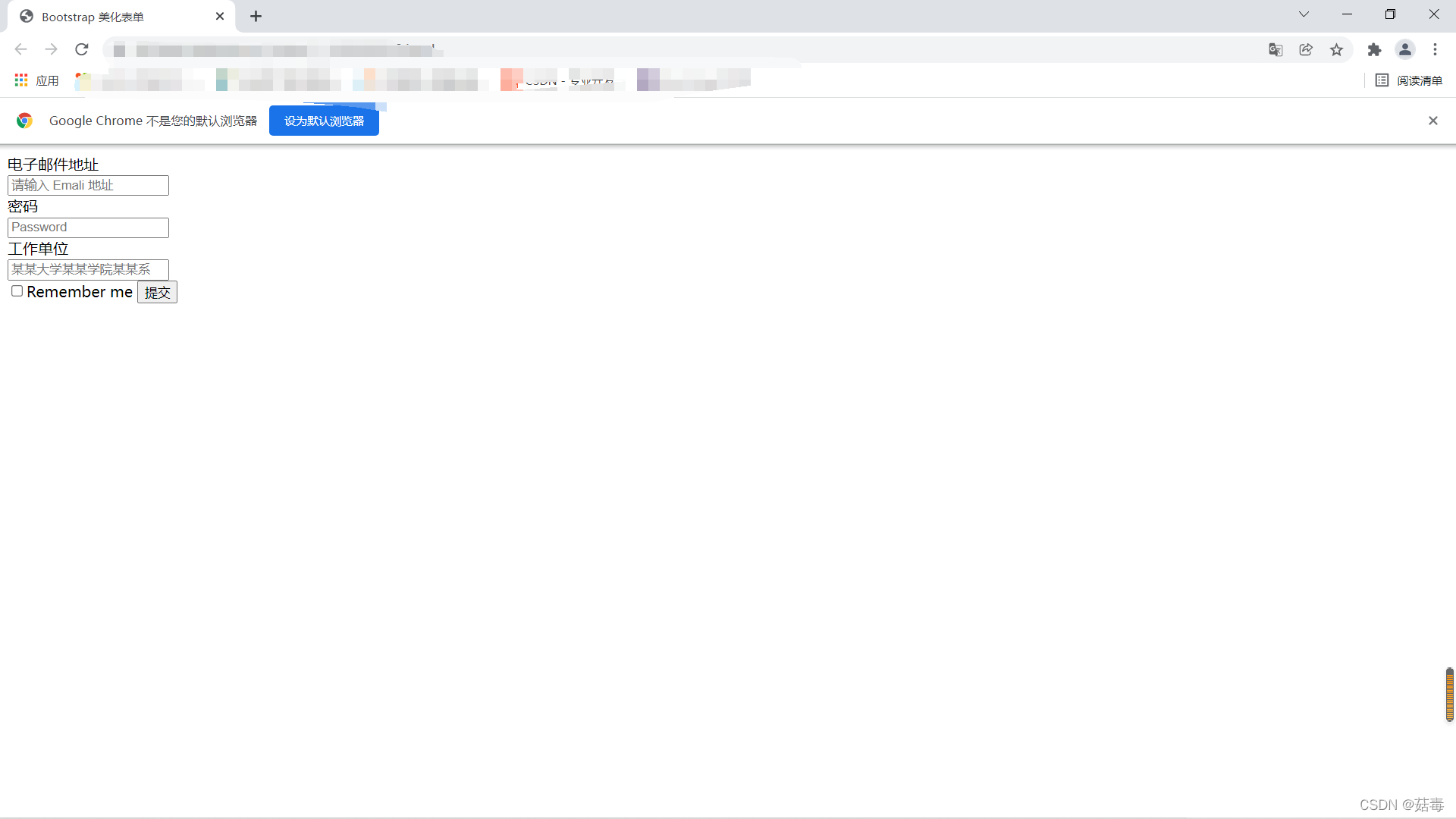Viewport: 1456px width, 819px height.
Task: Check the Remember me checkbox
Action: pyautogui.click(x=17, y=291)
